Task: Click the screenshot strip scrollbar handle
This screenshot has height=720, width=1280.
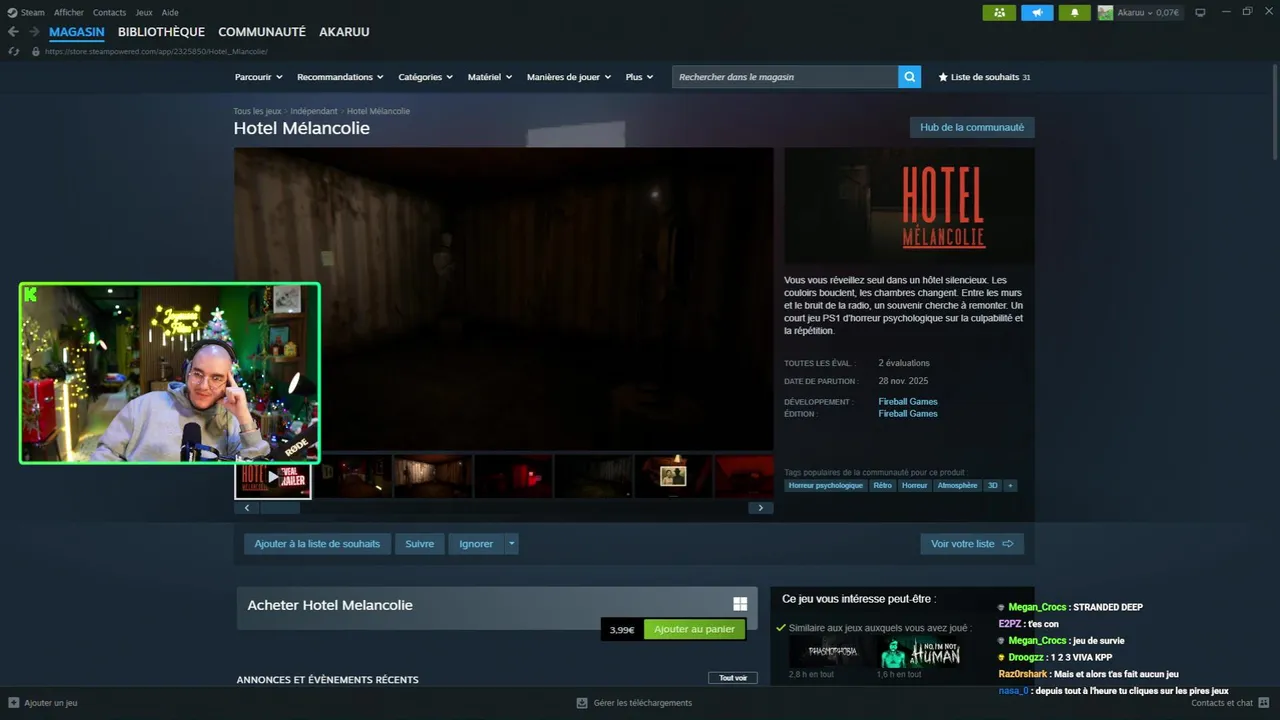Action: point(280,508)
